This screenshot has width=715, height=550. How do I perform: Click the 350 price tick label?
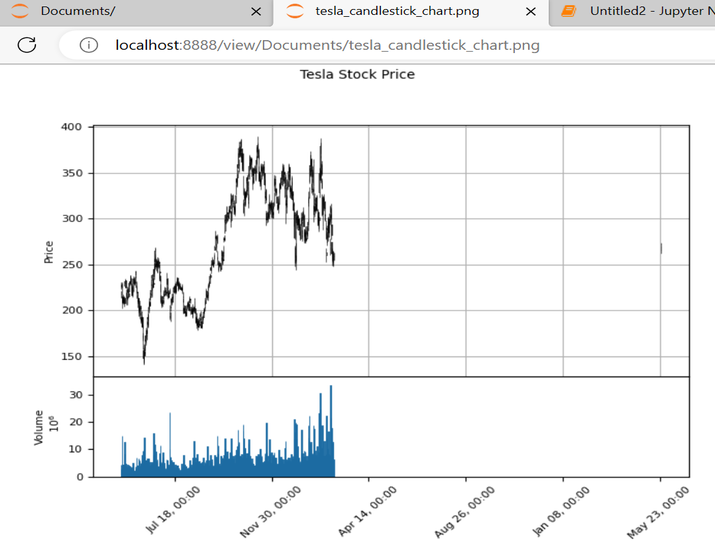click(x=72, y=173)
